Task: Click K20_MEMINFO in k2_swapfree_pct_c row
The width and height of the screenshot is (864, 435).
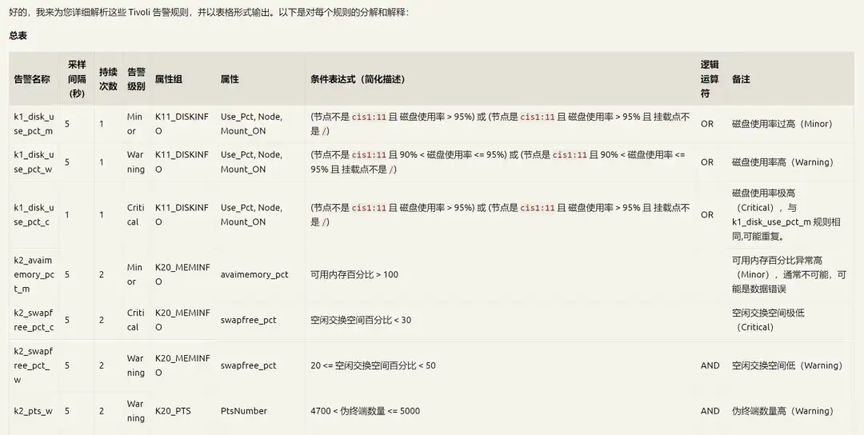Action: point(183,320)
